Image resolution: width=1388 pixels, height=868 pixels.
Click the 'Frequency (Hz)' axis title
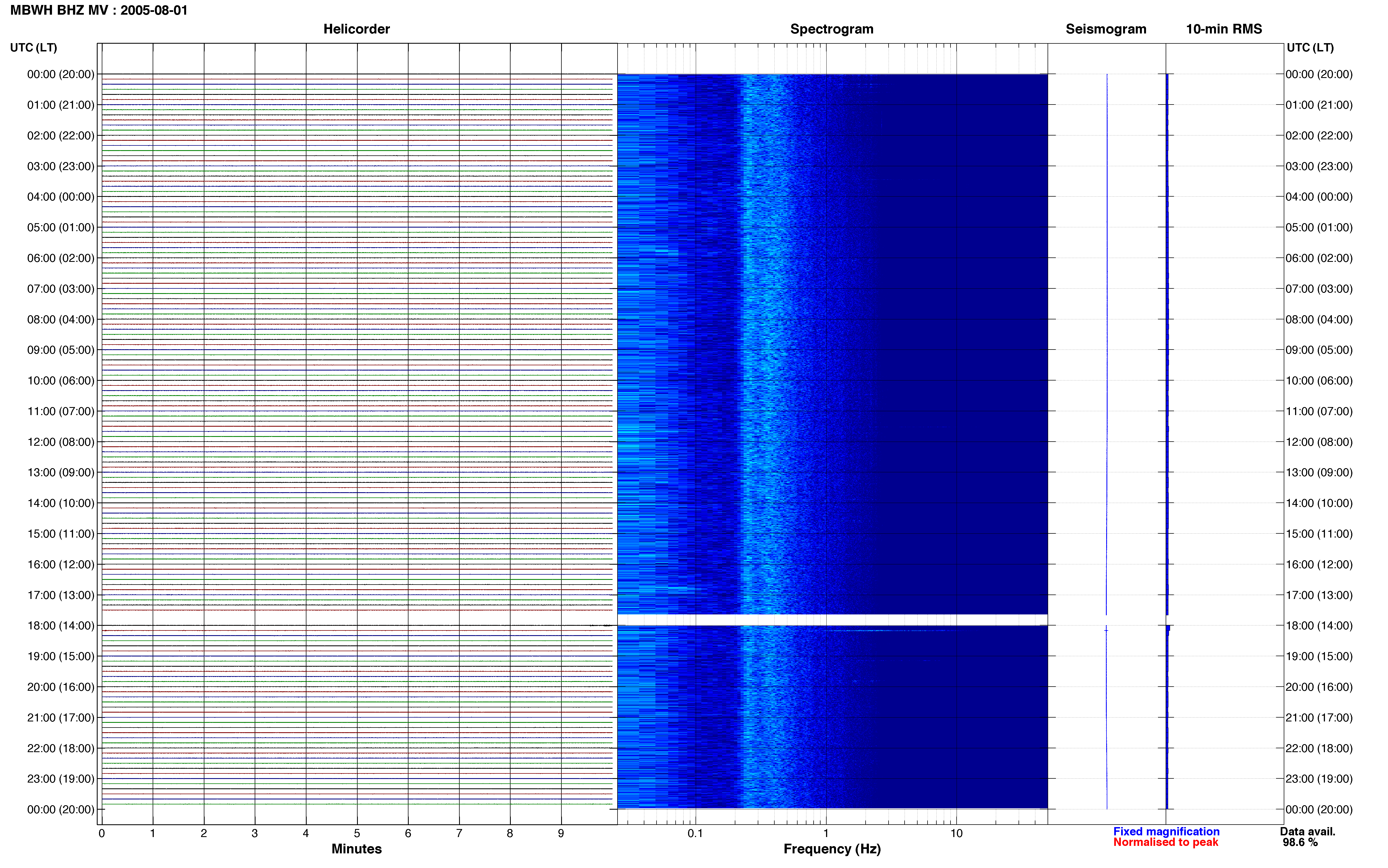pos(832,849)
